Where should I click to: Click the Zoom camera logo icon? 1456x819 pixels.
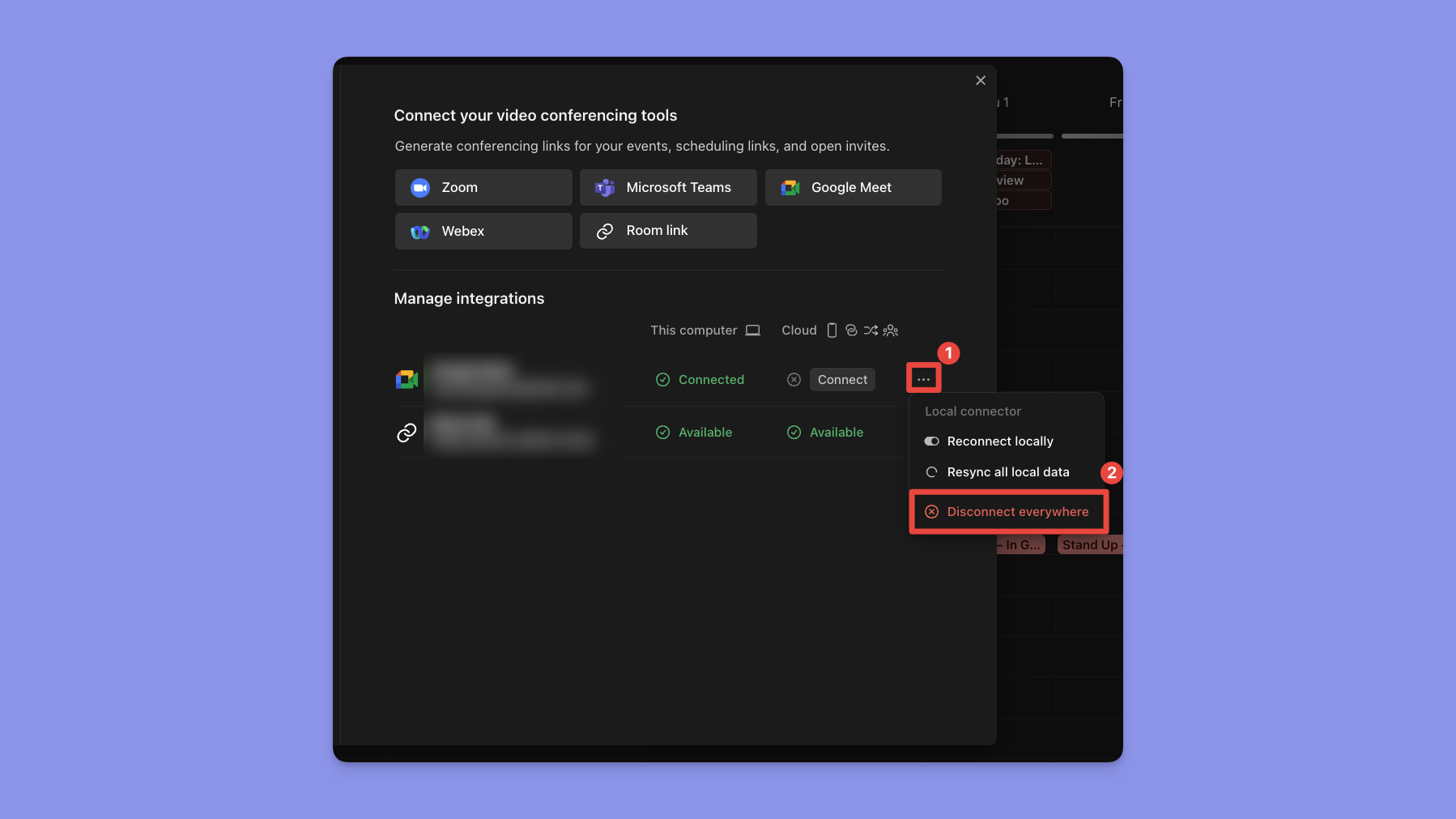point(420,188)
